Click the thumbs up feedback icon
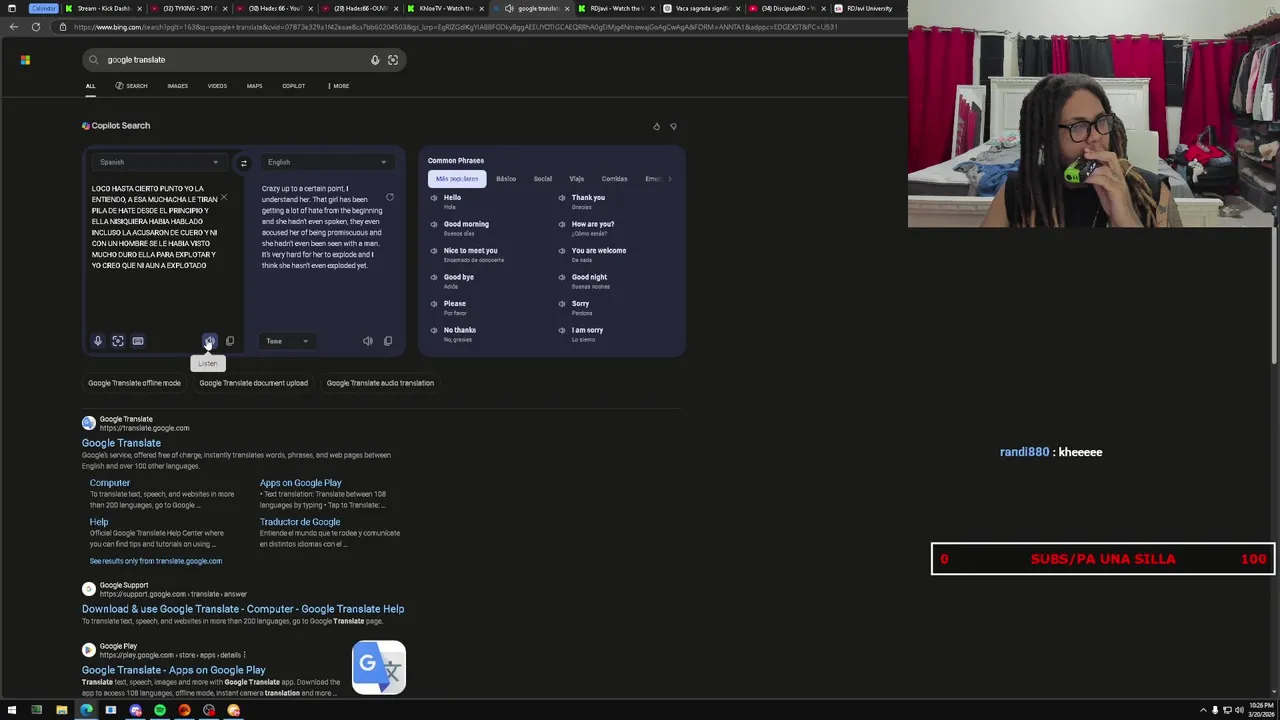Viewport: 1280px width, 720px height. [x=656, y=126]
